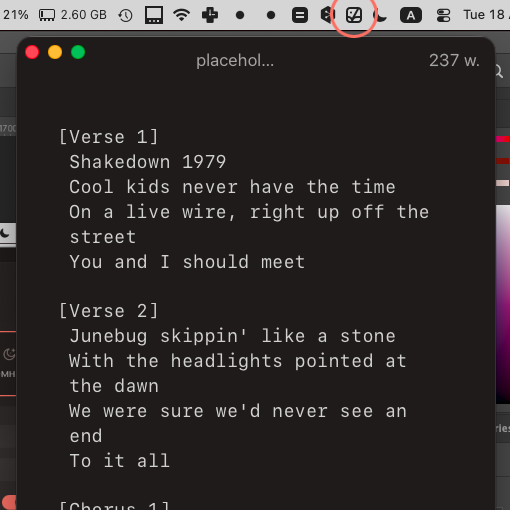Open Time Machine menu bar icon
This screenshot has width=510, height=510.
(125, 15)
